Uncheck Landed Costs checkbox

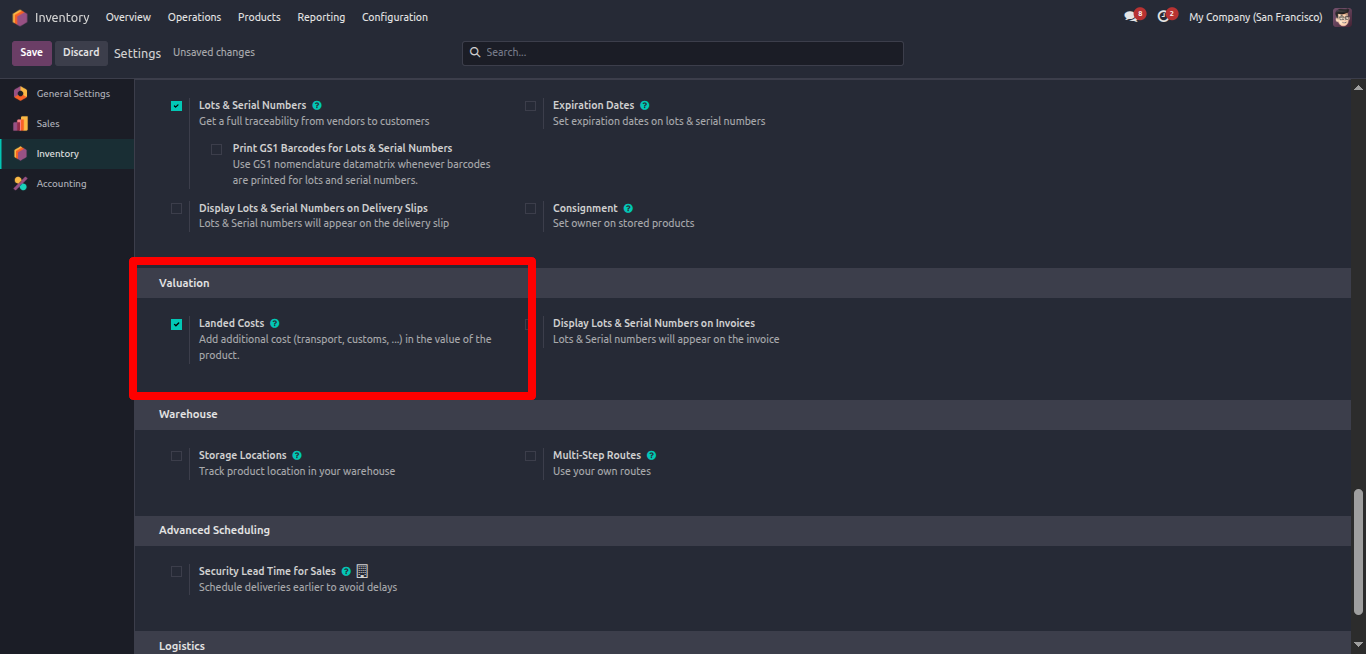(177, 324)
